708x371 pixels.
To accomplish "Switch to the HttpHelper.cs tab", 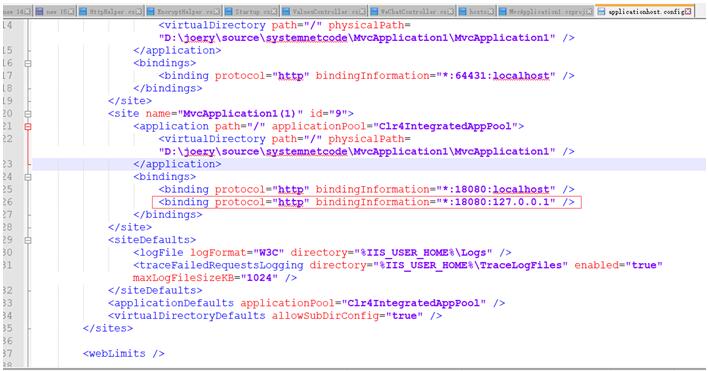I will (x=111, y=11).
